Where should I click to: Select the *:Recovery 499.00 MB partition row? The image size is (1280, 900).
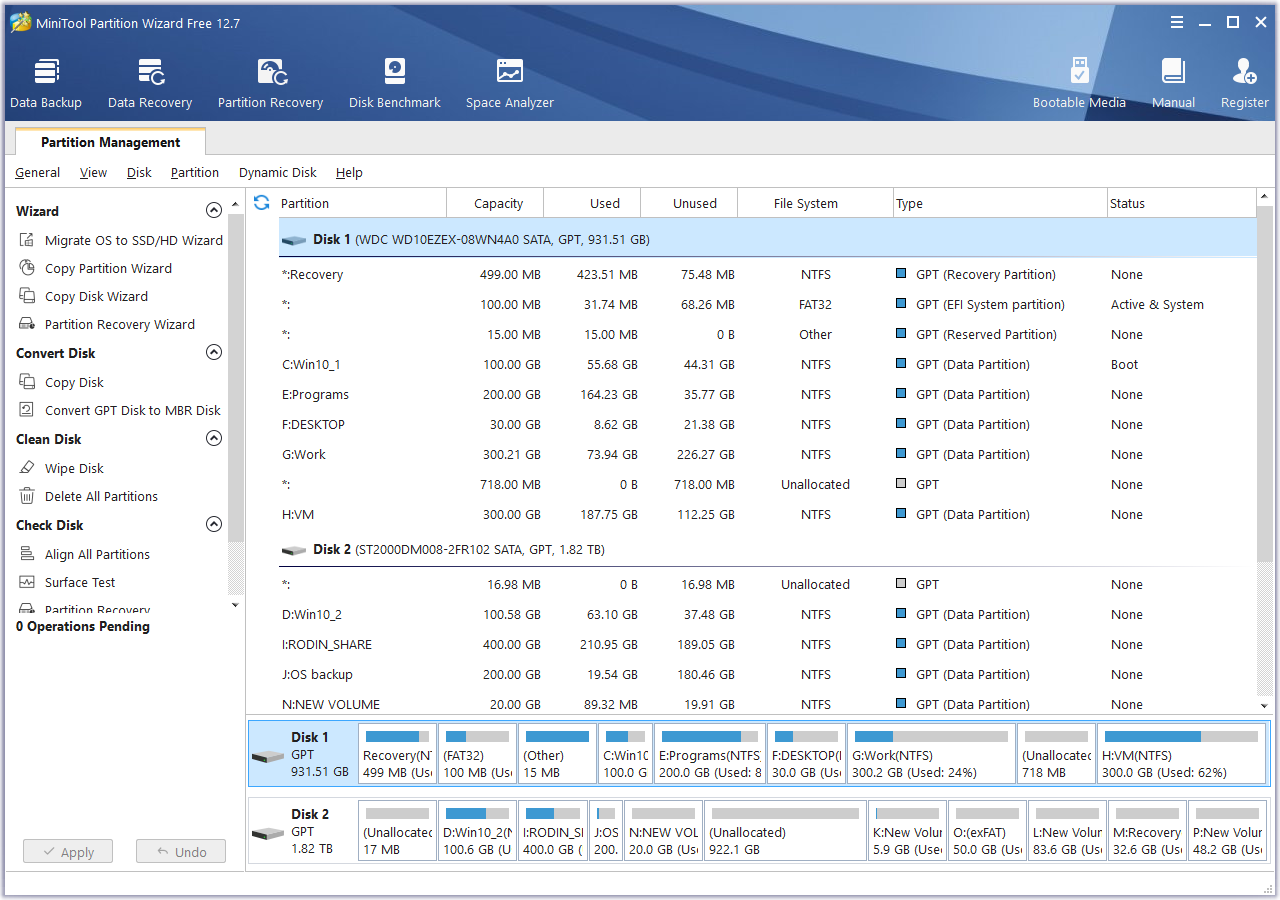(x=767, y=275)
